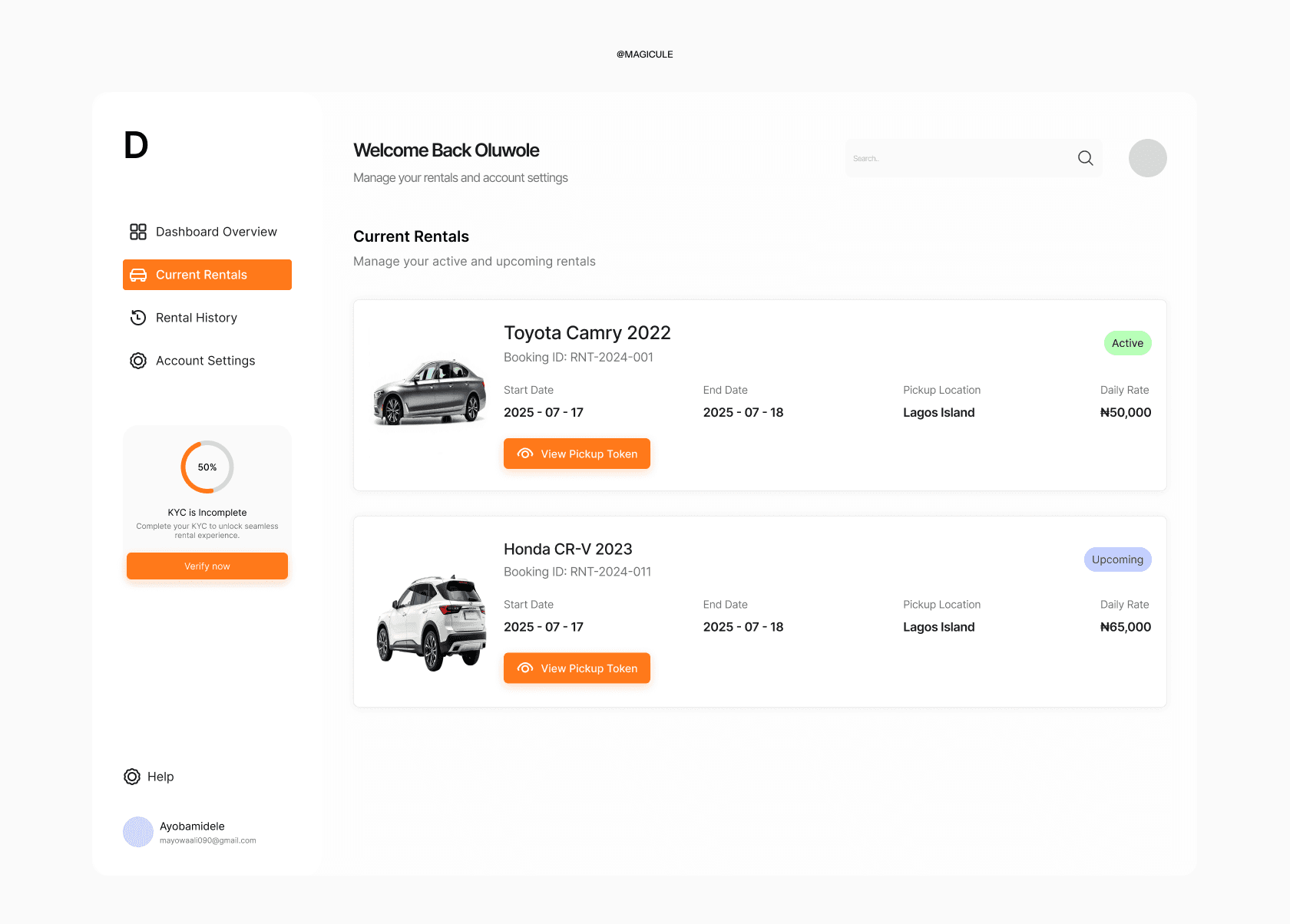
Task: Click the Toyota Camry car thumbnail
Action: tap(430, 391)
